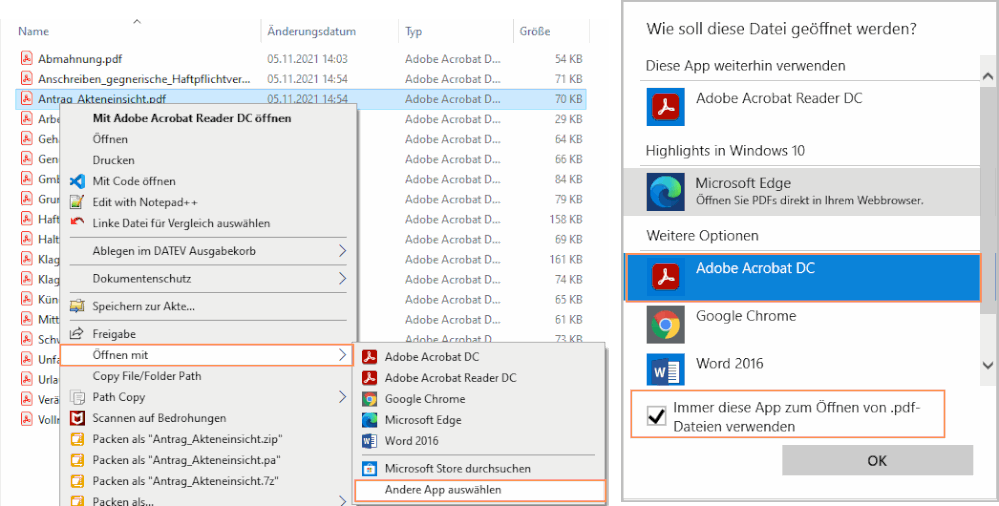Click the Microsoft Store icon in submenu
Image resolution: width=999 pixels, height=506 pixels.
(x=370, y=468)
